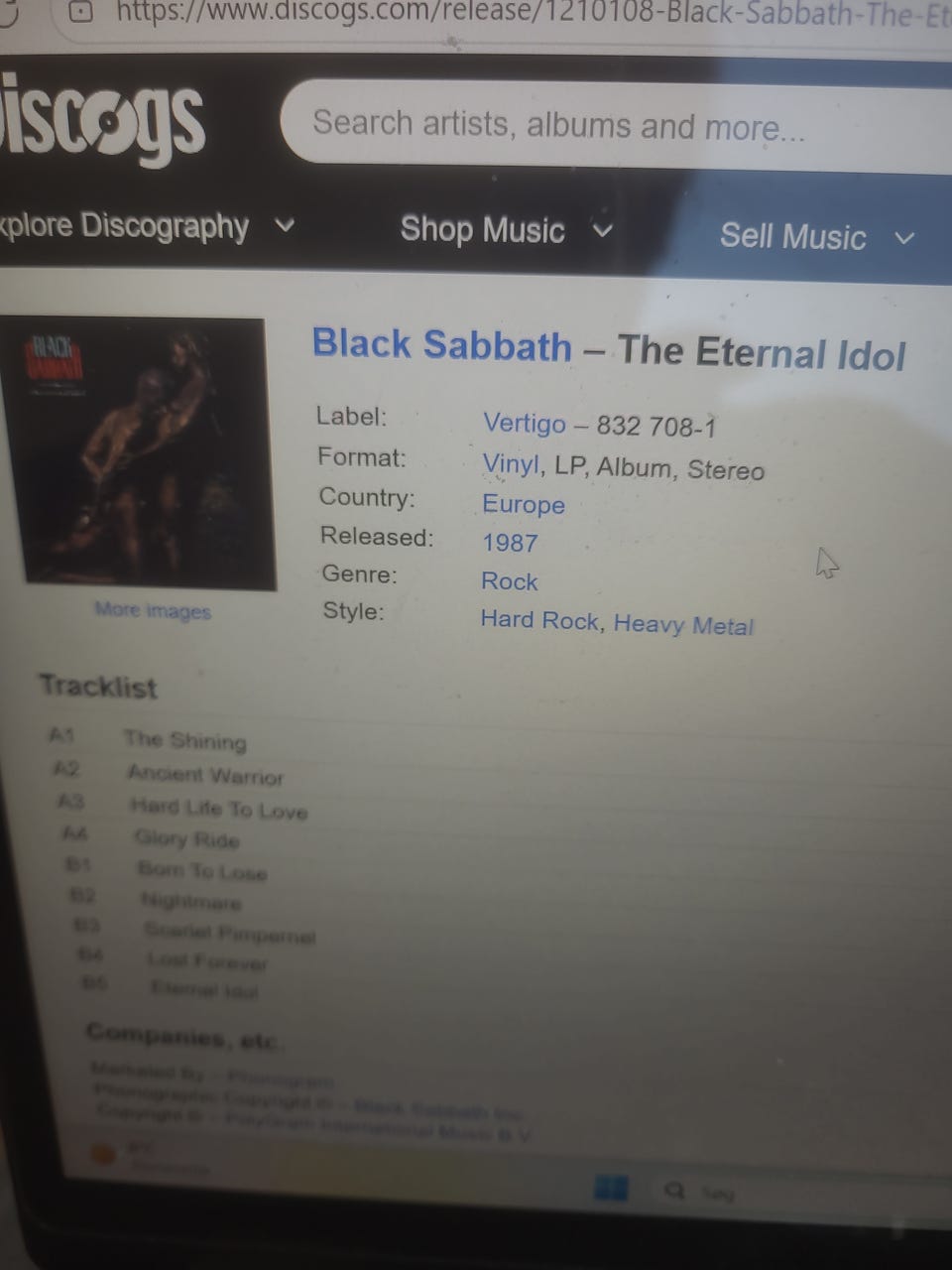
Task: Click the Search artists, albums field
Action: click(x=615, y=125)
